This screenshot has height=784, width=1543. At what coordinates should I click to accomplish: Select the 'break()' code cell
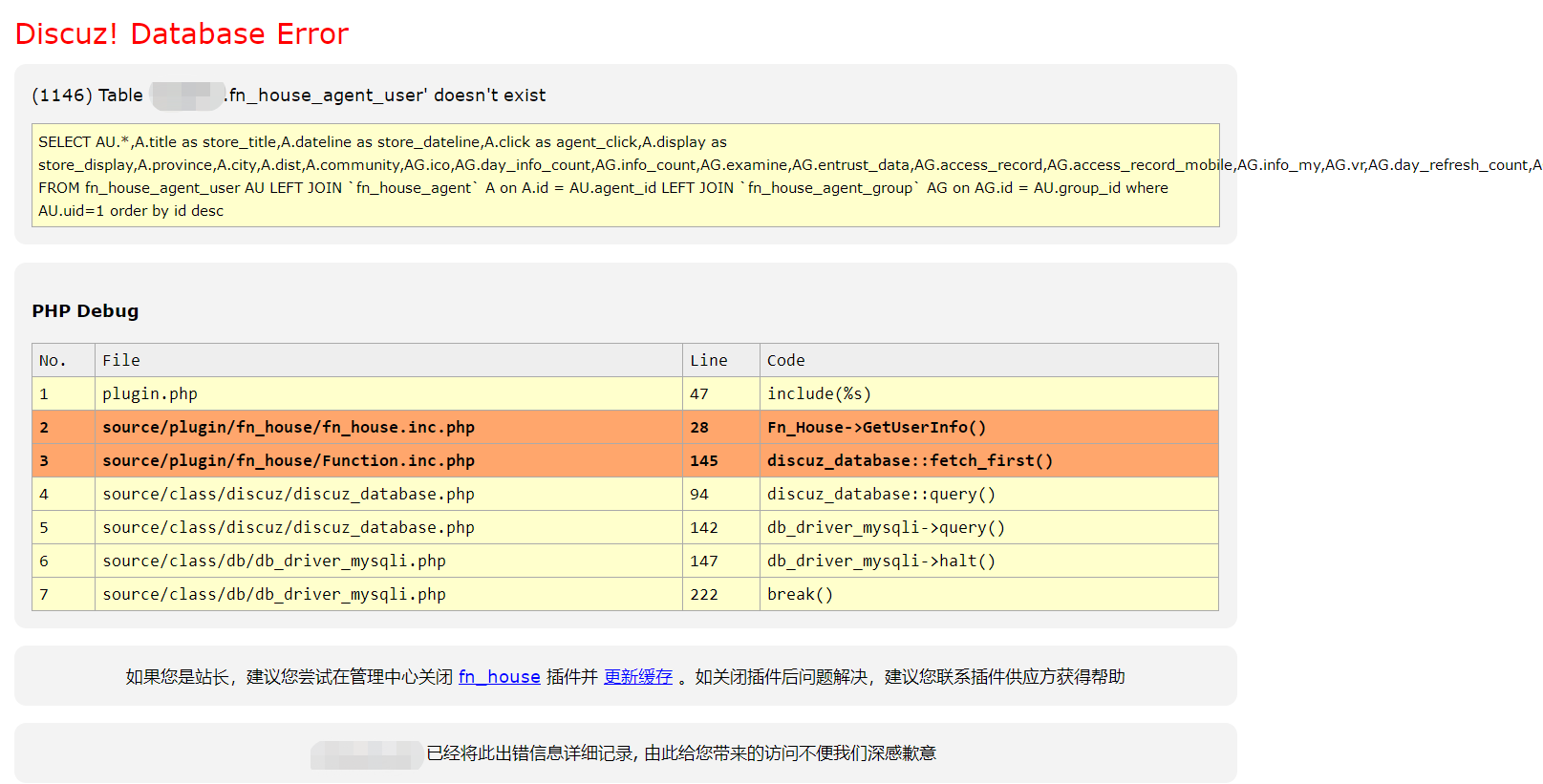click(x=989, y=594)
